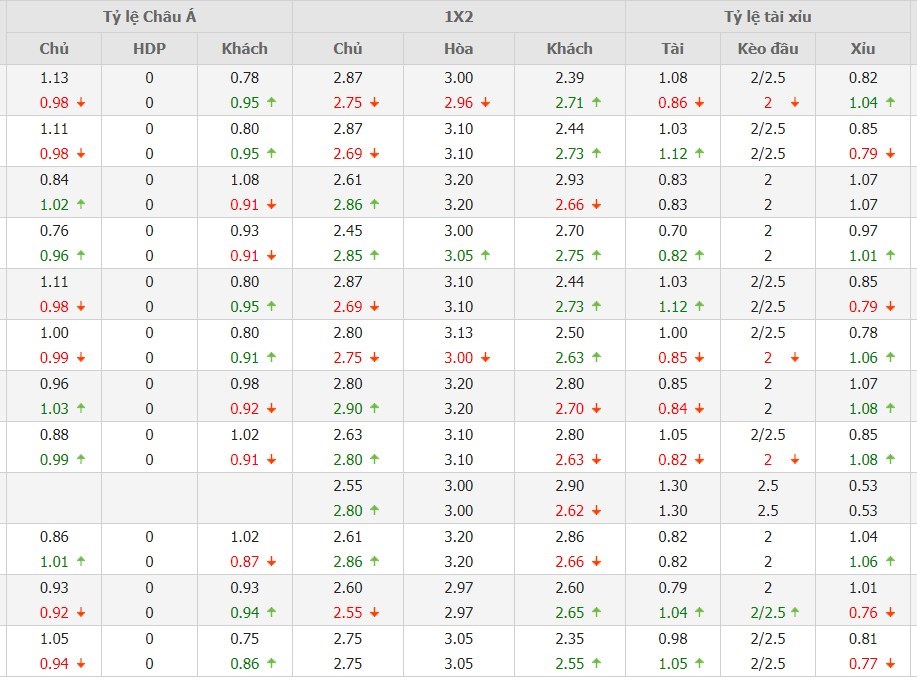The width and height of the screenshot is (917, 683).
Task: Click the green up arrow beside 2.90
Action: [x=375, y=408]
